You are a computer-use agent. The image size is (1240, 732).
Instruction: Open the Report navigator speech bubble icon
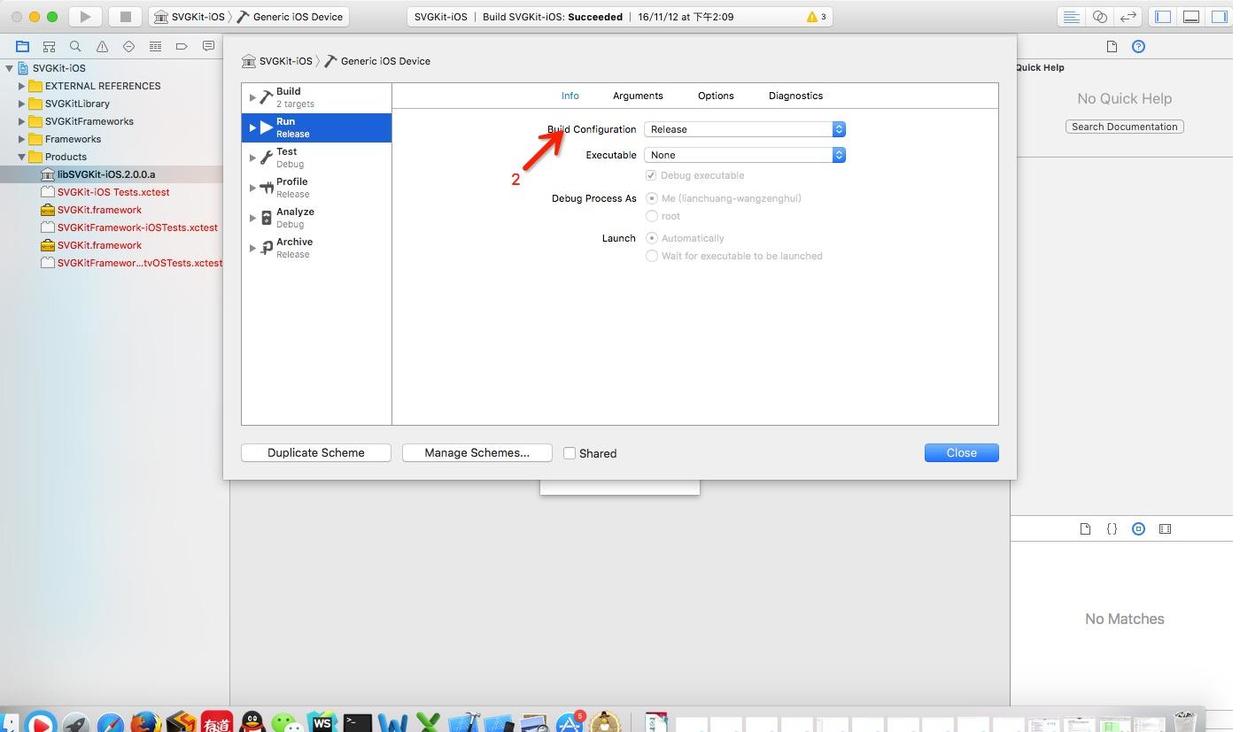208,46
